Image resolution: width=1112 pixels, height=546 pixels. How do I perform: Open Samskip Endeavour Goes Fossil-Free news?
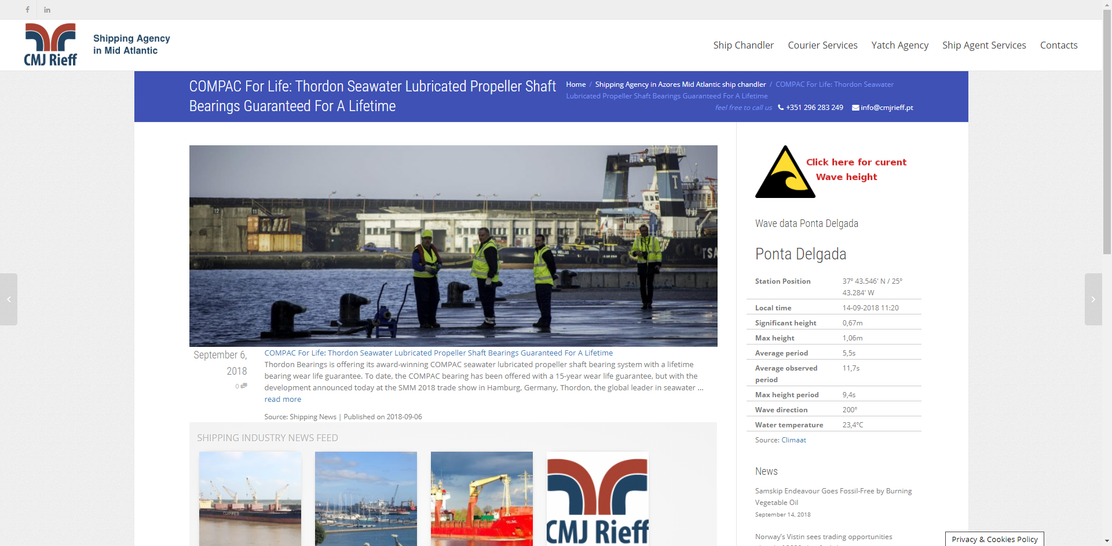(x=833, y=496)
